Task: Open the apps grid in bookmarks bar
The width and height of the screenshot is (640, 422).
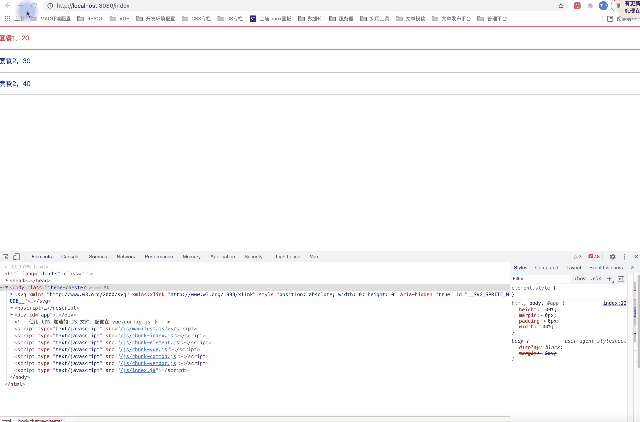Action: pyautogui.click(x=7, y=18)
